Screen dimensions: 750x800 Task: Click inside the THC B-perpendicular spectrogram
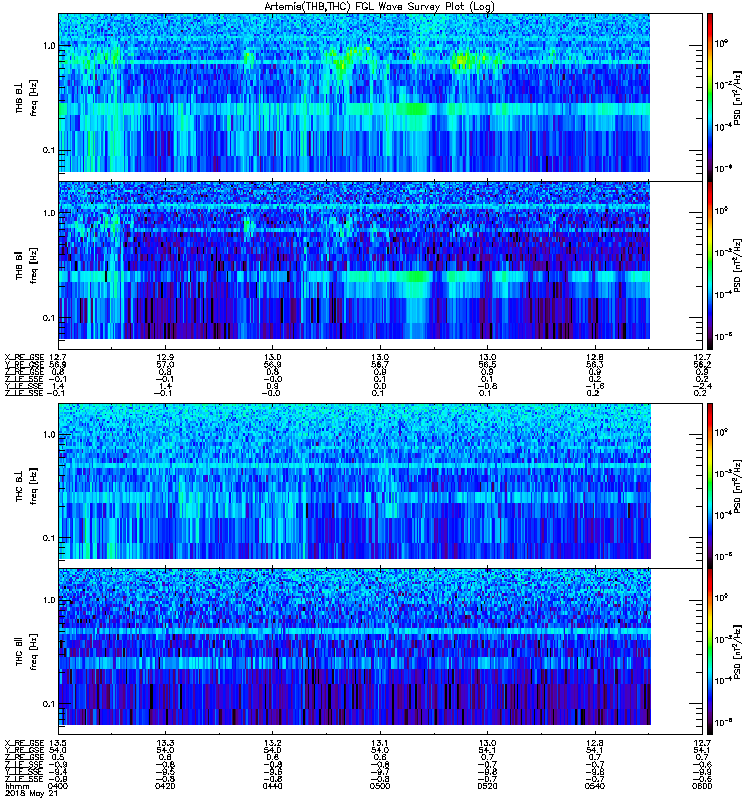[354, 481]
